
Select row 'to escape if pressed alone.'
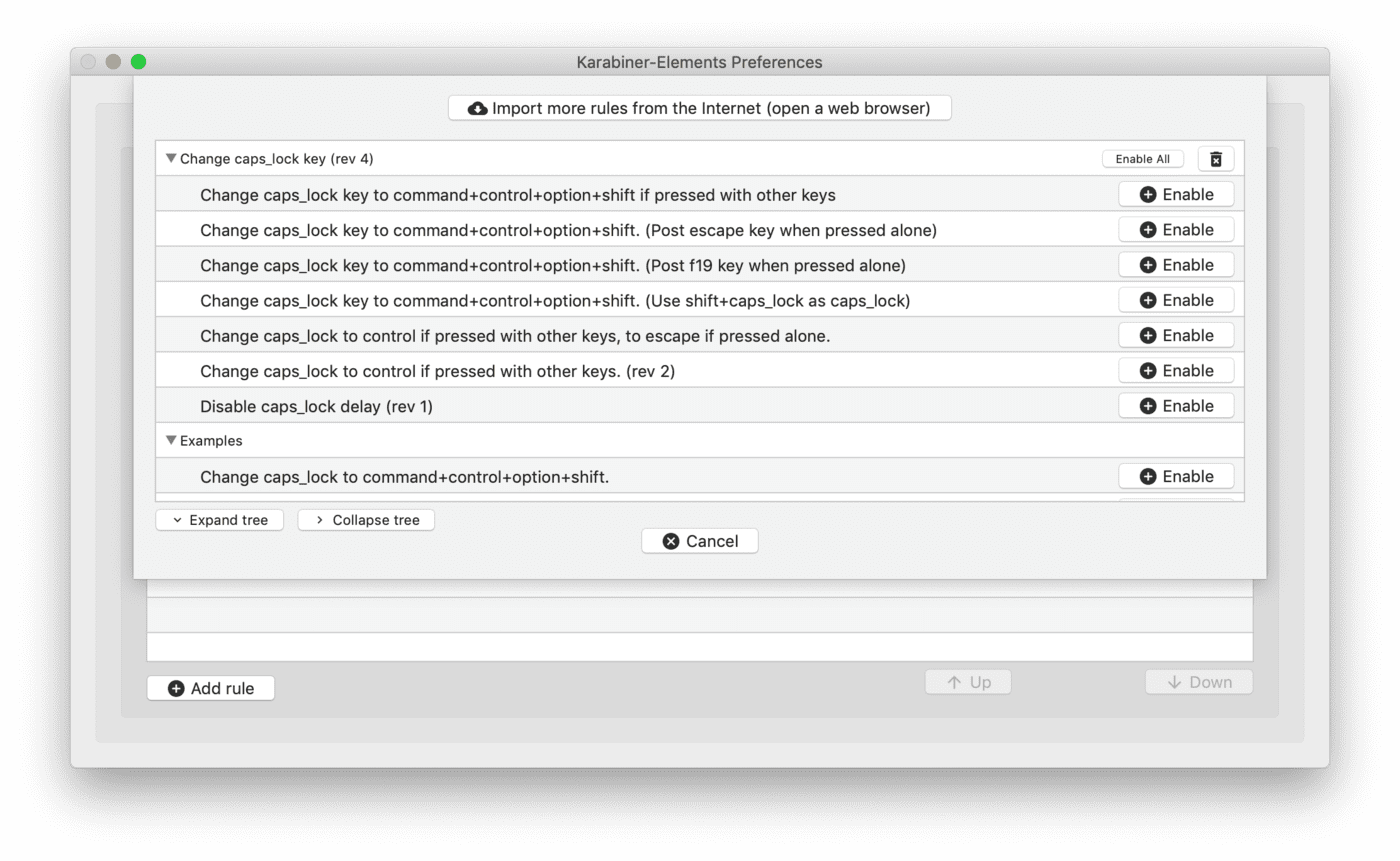(700, 335)
